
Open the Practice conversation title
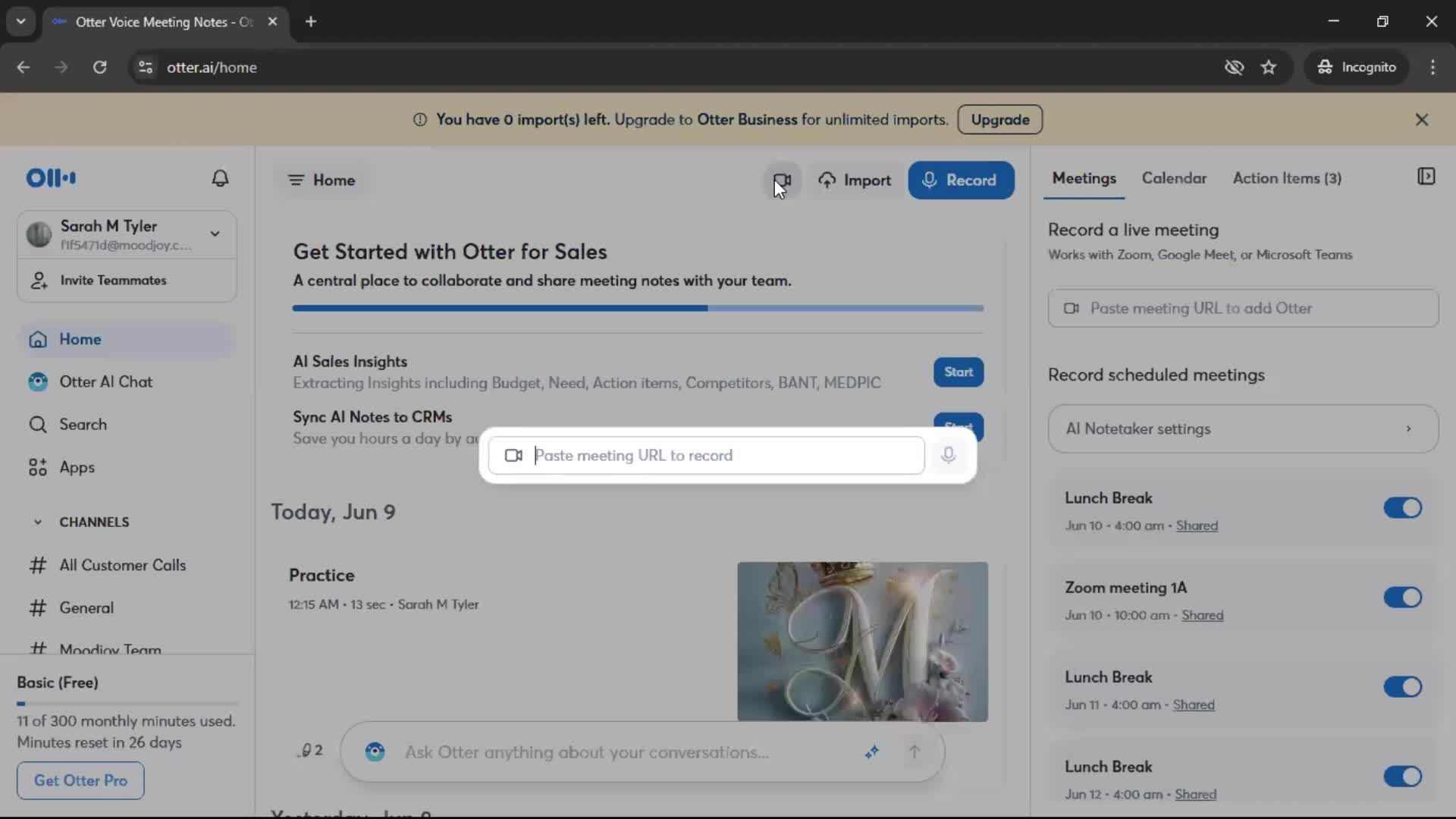pyautogui.click(x=322, y=575)
